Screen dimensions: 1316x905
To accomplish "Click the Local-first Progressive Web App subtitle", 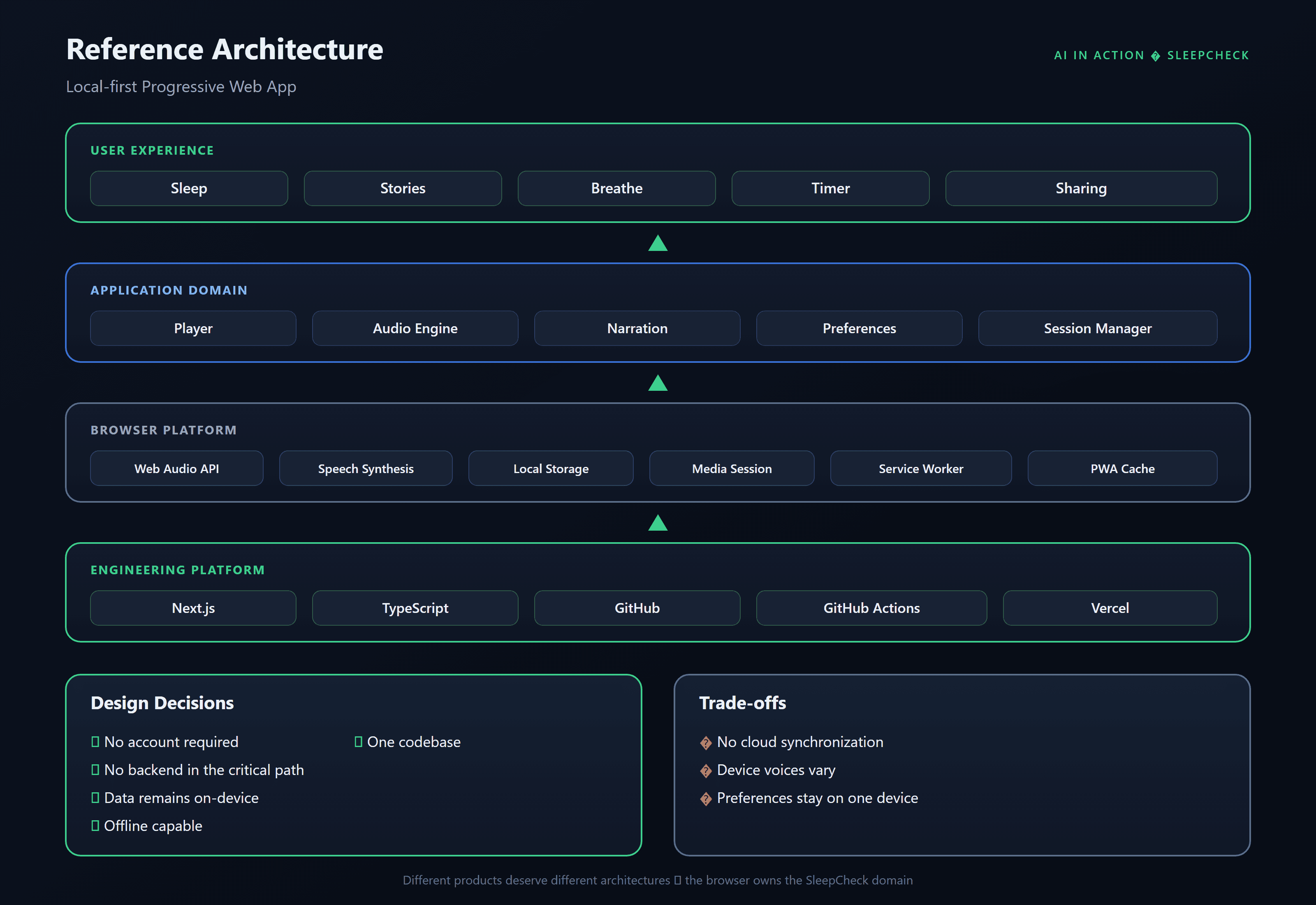I will [x=181, y=87].
